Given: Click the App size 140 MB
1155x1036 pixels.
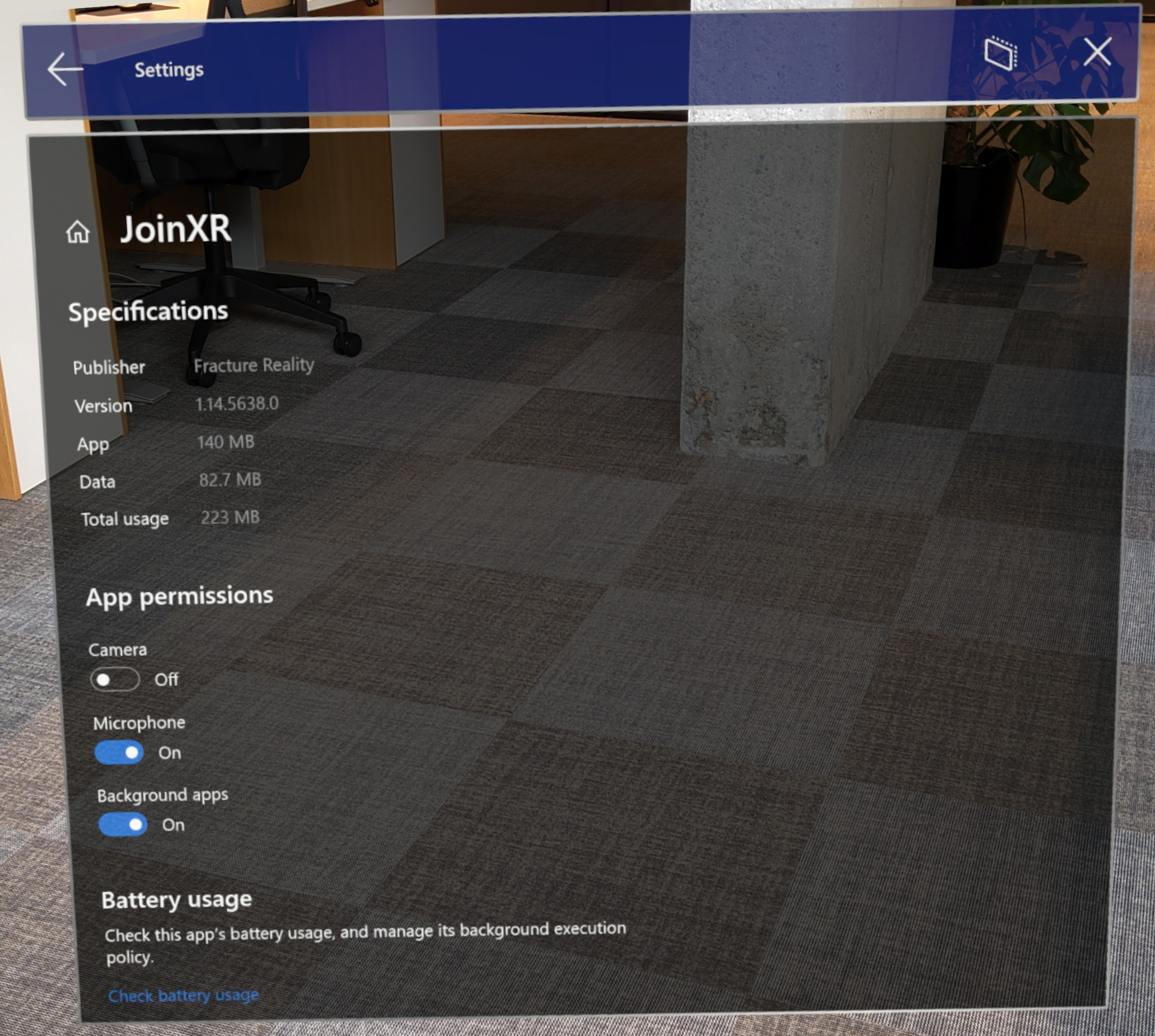Looking at the screenshot, I should click(225, 442).
